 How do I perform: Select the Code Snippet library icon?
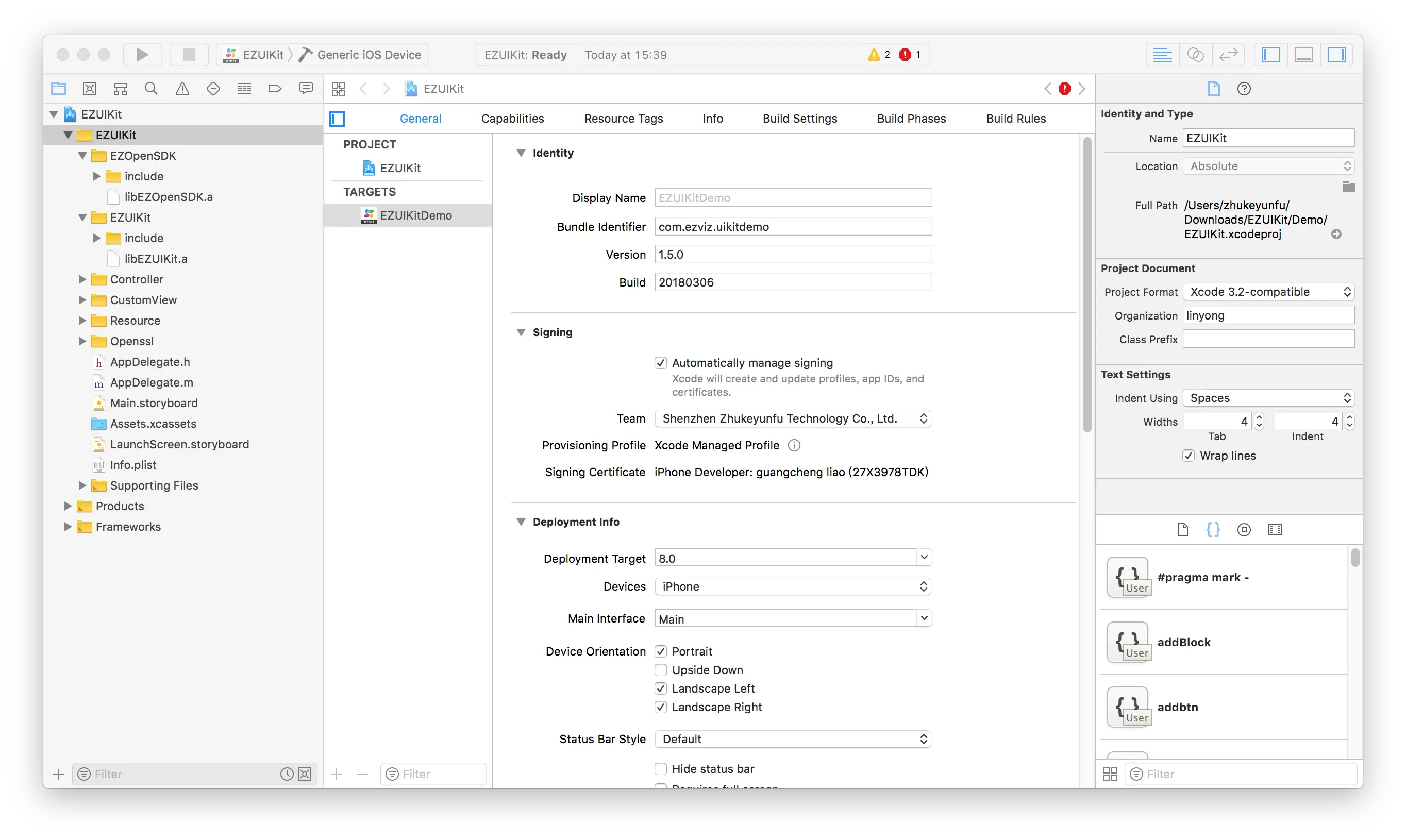(x=1213, y=530)
